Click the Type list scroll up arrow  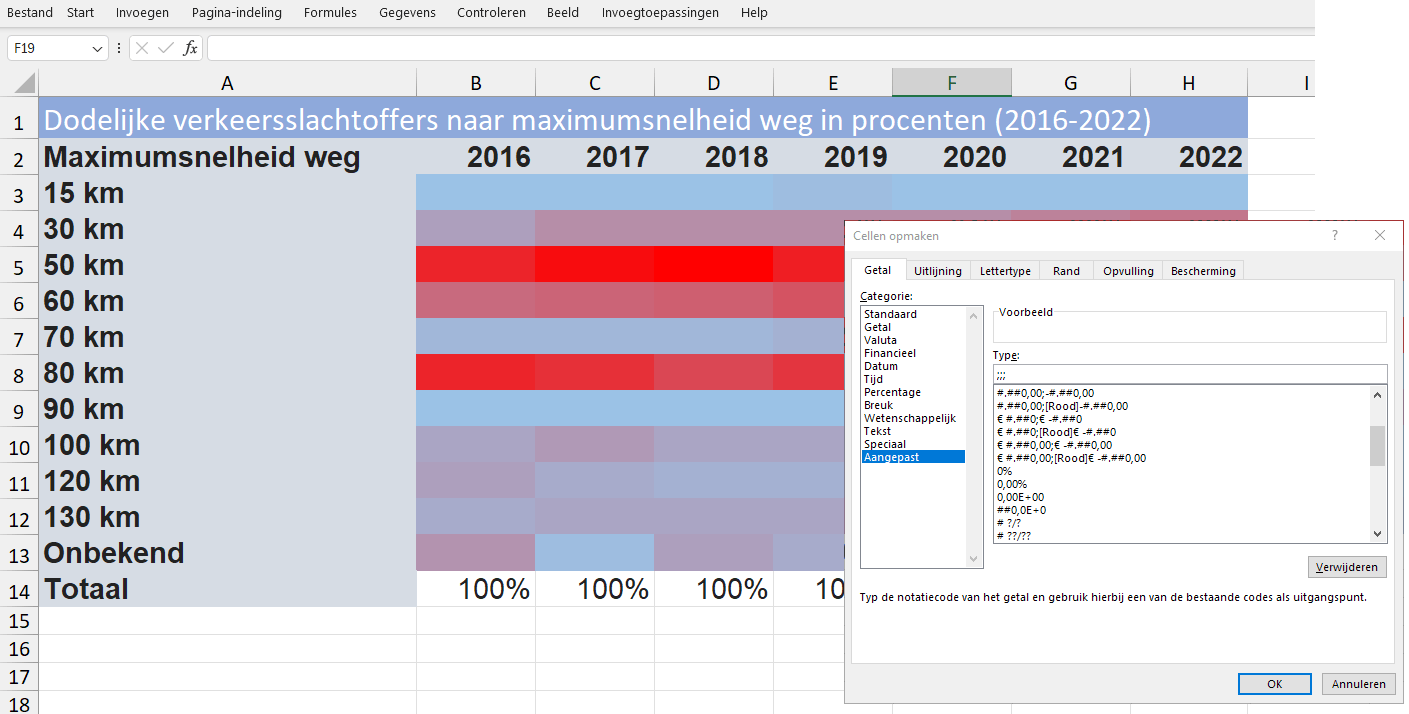click(x=1378, y=395)
